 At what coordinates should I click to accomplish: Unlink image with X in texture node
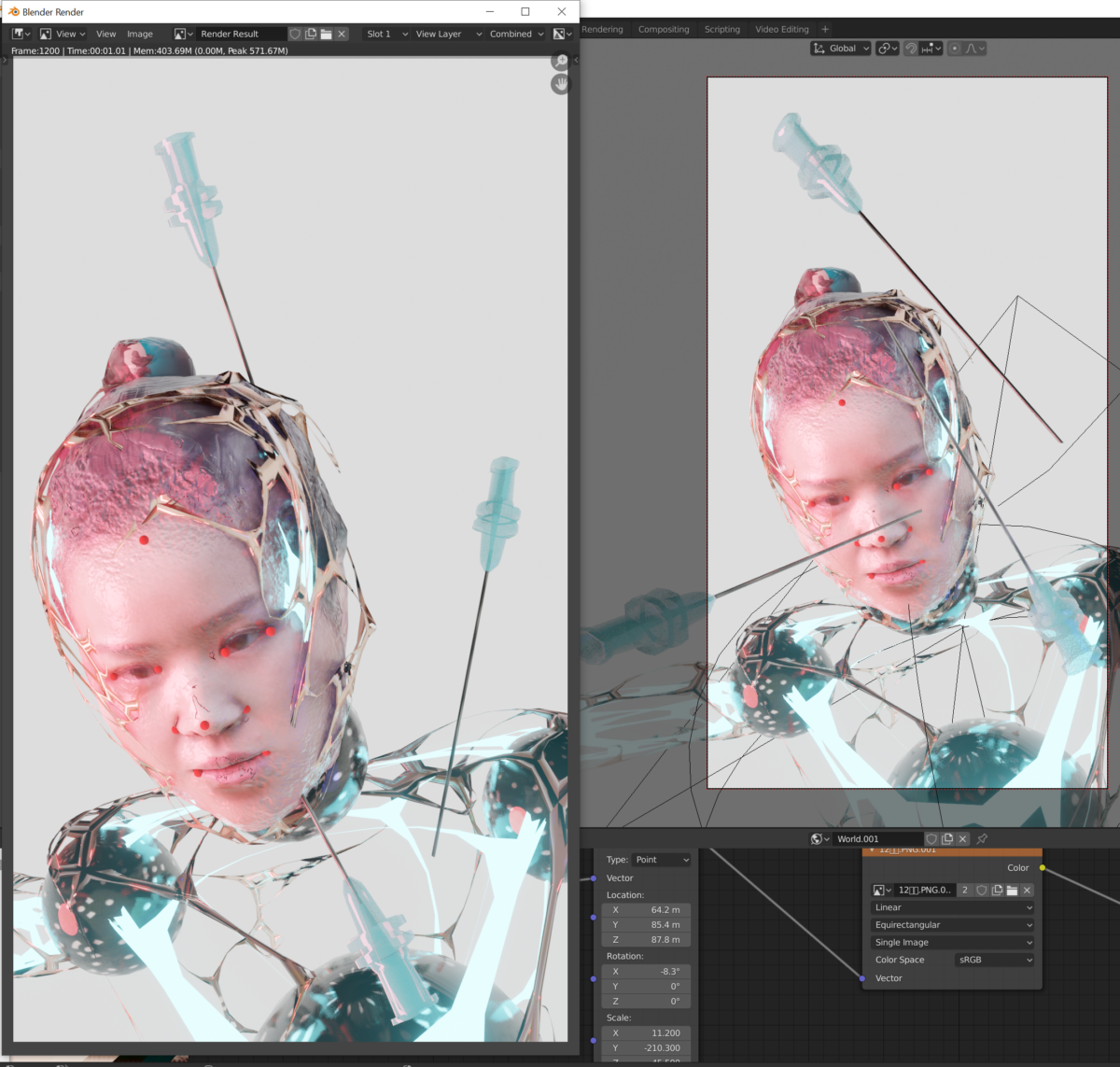click(x=1028, y=891)
